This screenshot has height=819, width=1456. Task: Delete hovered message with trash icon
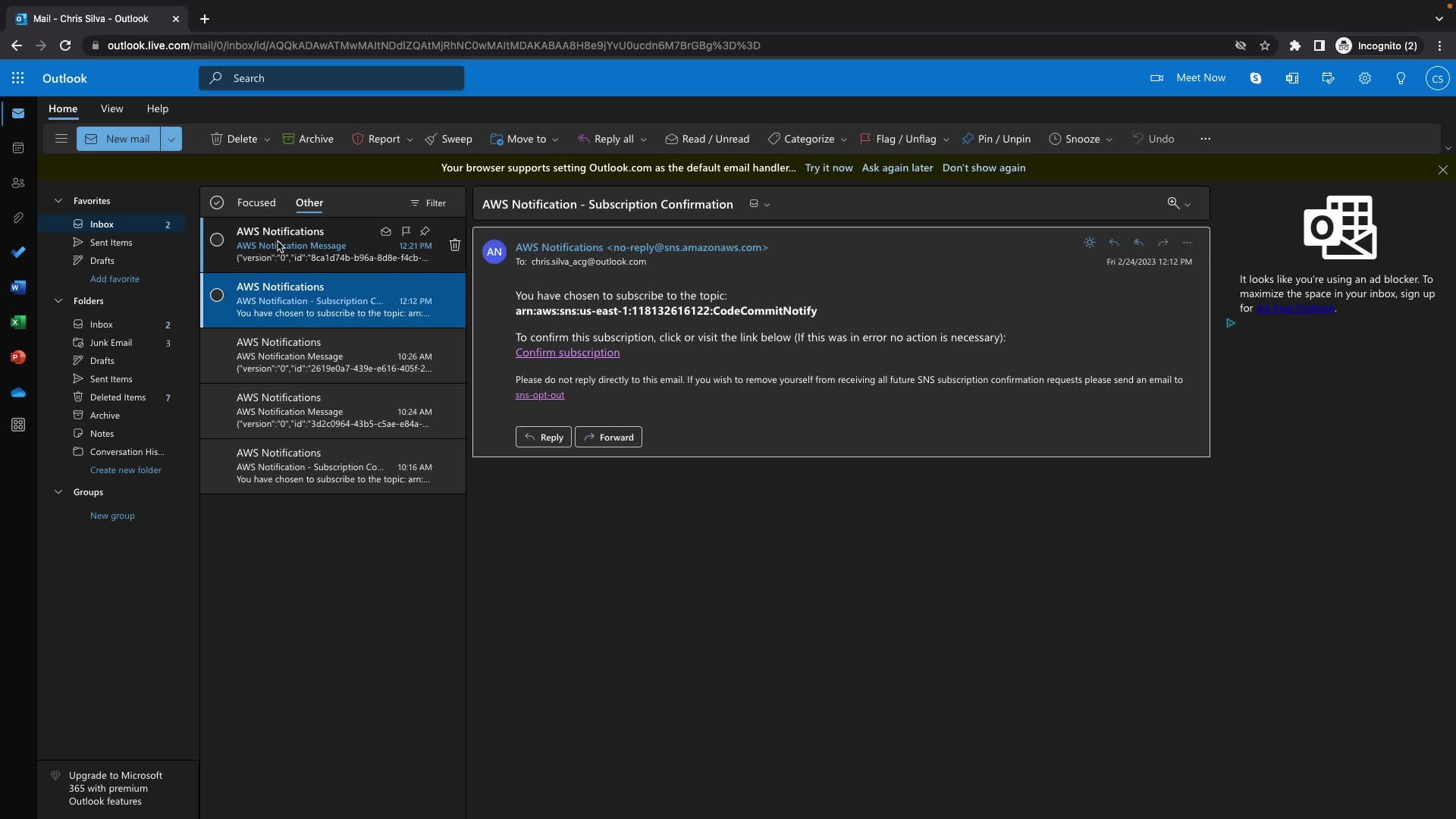[454, 245]
